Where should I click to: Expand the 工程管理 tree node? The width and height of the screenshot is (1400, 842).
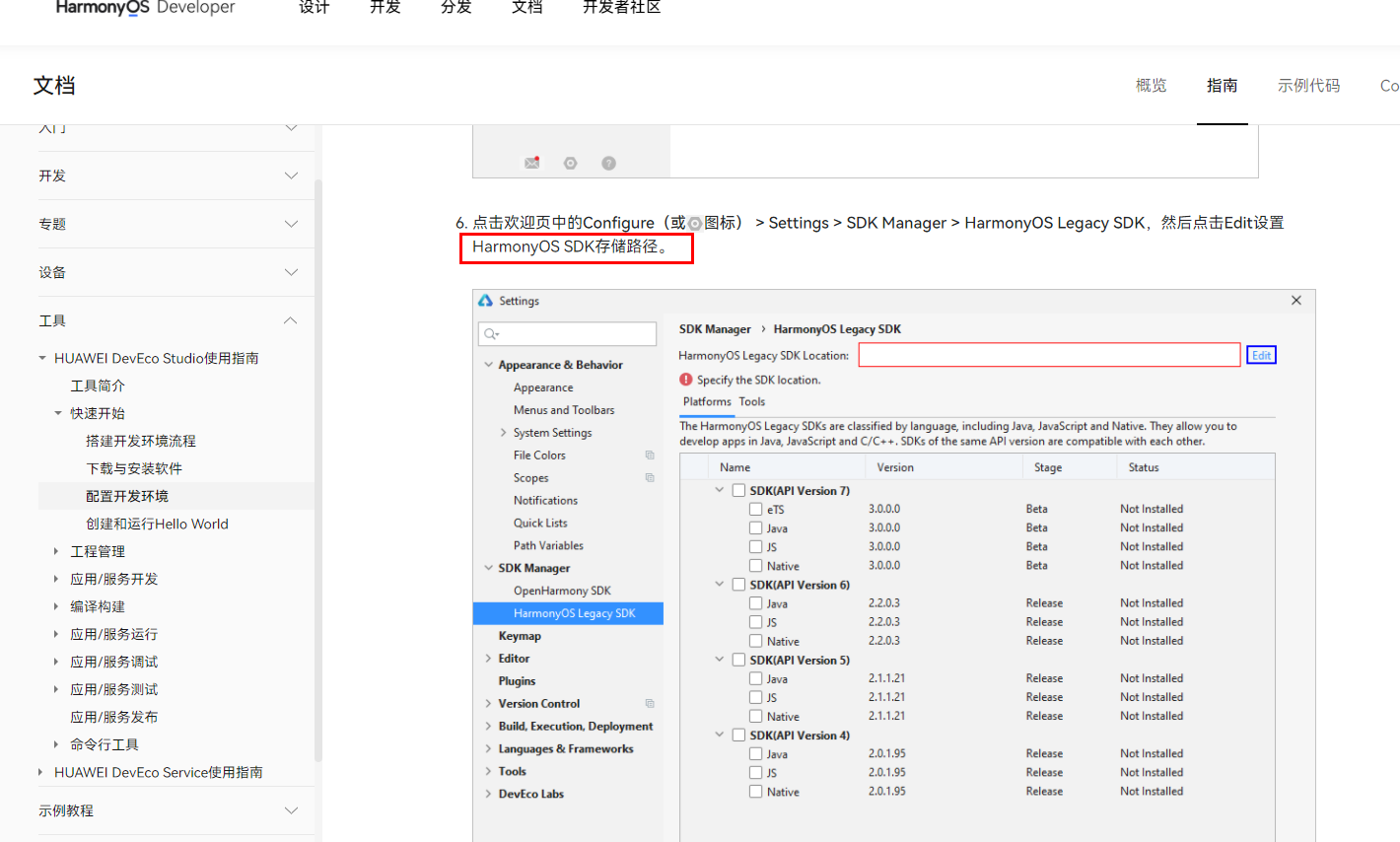56,551
